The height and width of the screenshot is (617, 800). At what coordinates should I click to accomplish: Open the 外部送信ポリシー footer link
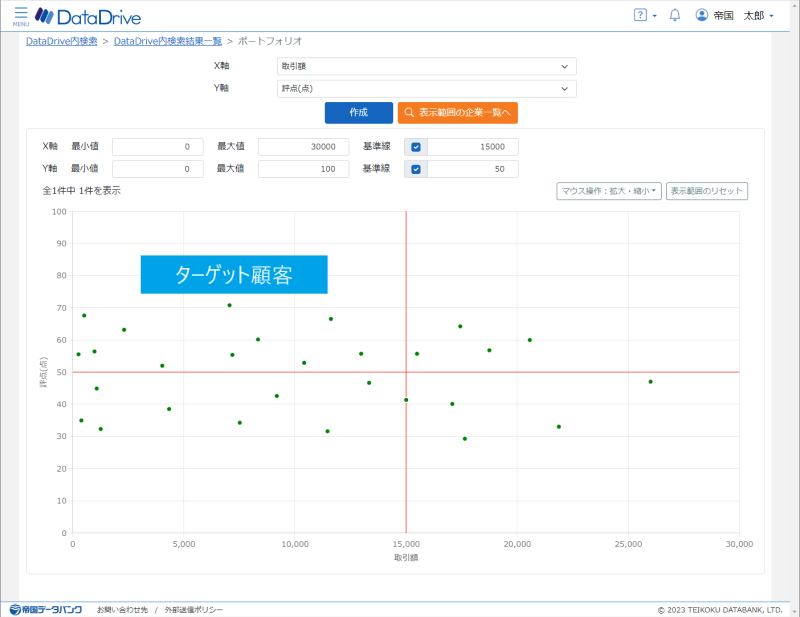click(x=194, y=610)
